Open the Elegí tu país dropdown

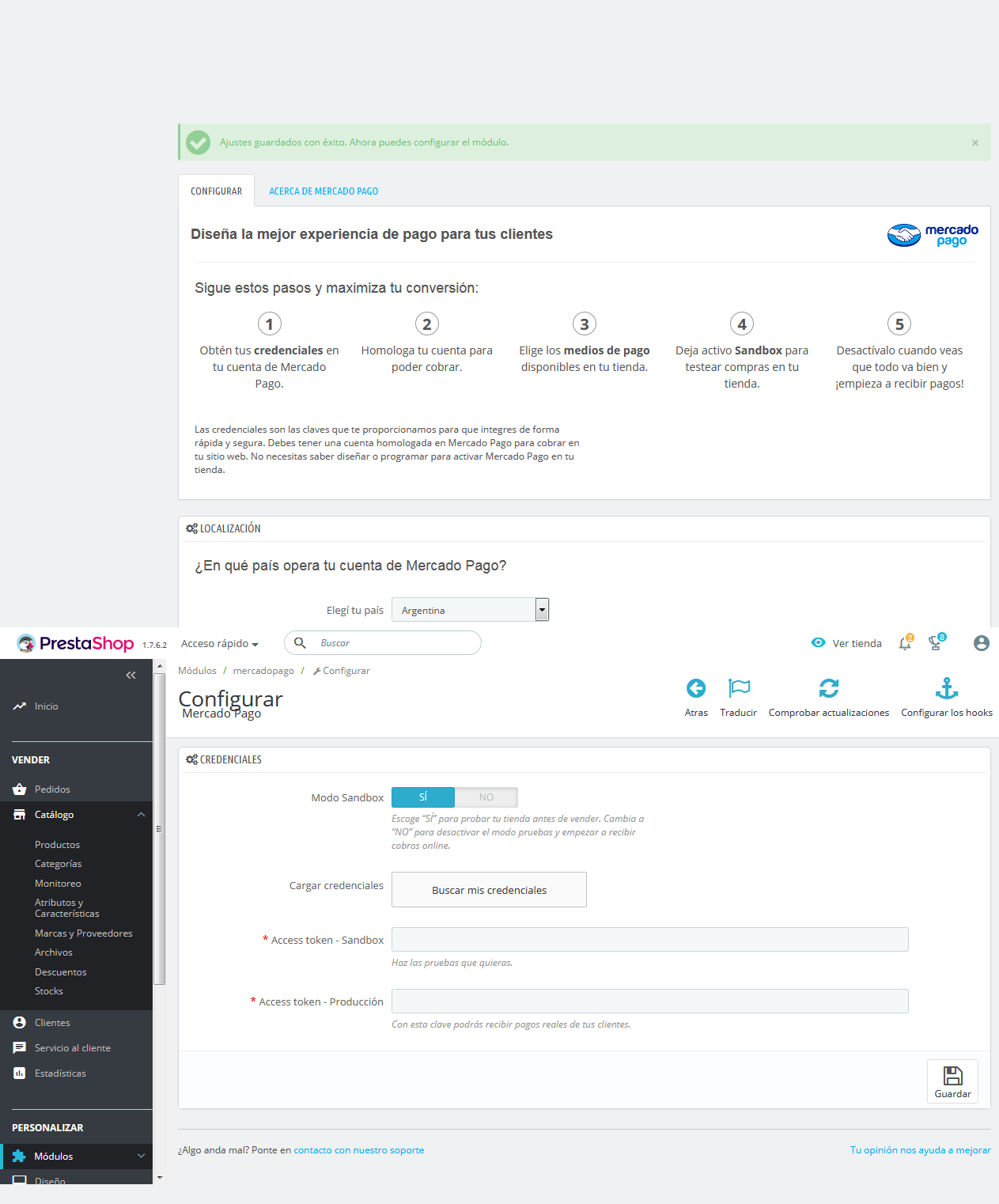click(471, 610)
